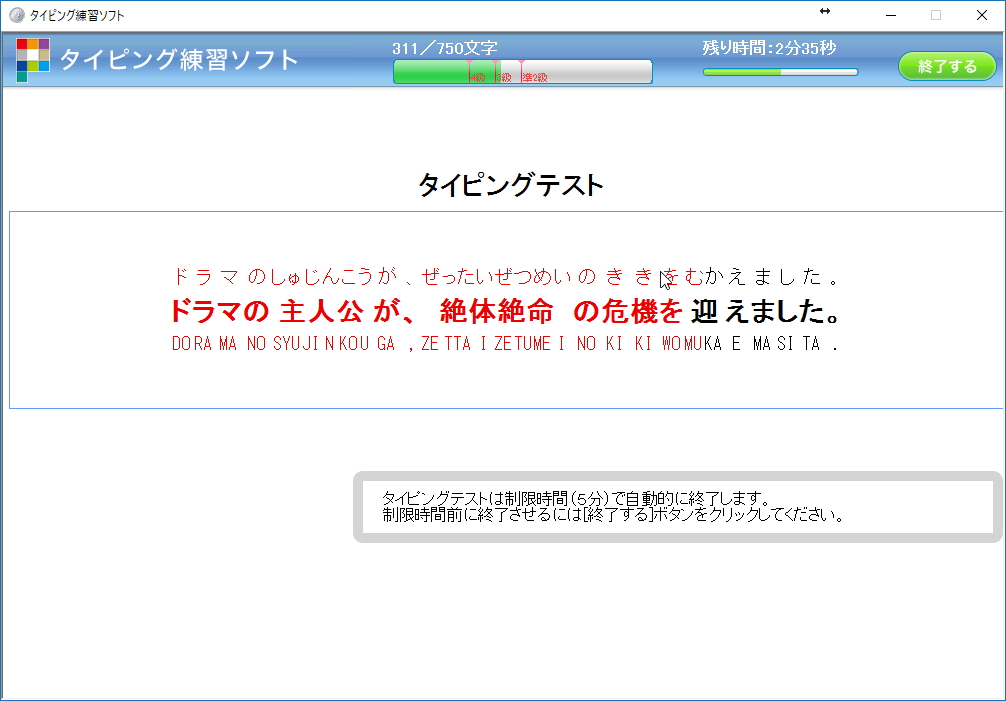Click the タイピング練習ソフト header title
This screenshot has width=1006, height=701.
pyautogui.click(x=177, y=59)
